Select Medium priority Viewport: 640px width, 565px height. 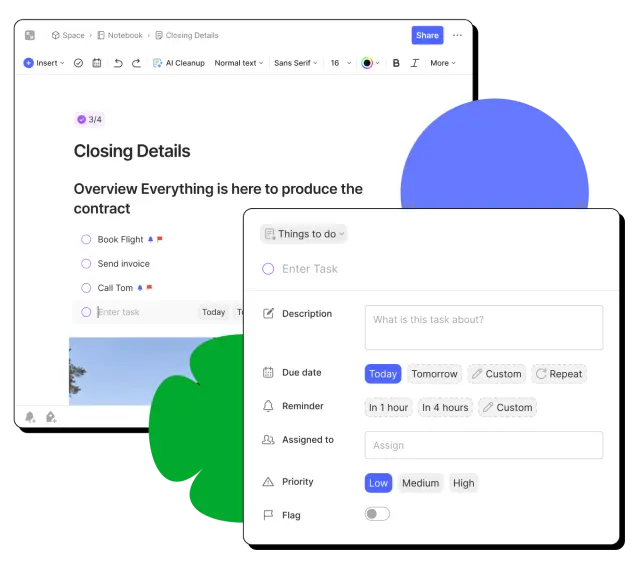[420, 483]
